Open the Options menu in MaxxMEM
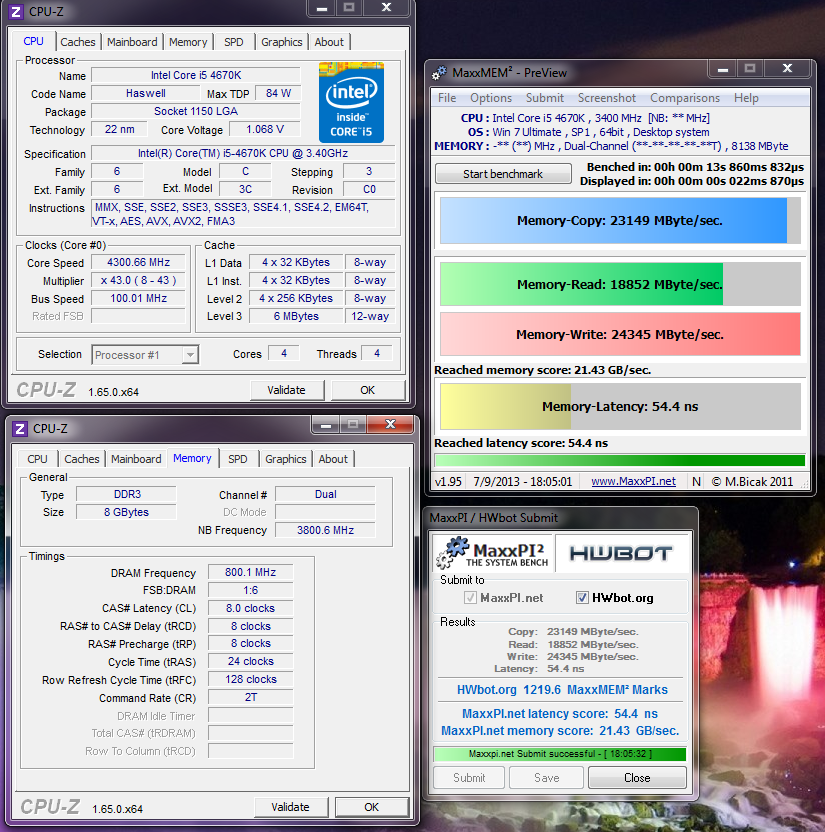825x832 pixels. click(491, 98)
